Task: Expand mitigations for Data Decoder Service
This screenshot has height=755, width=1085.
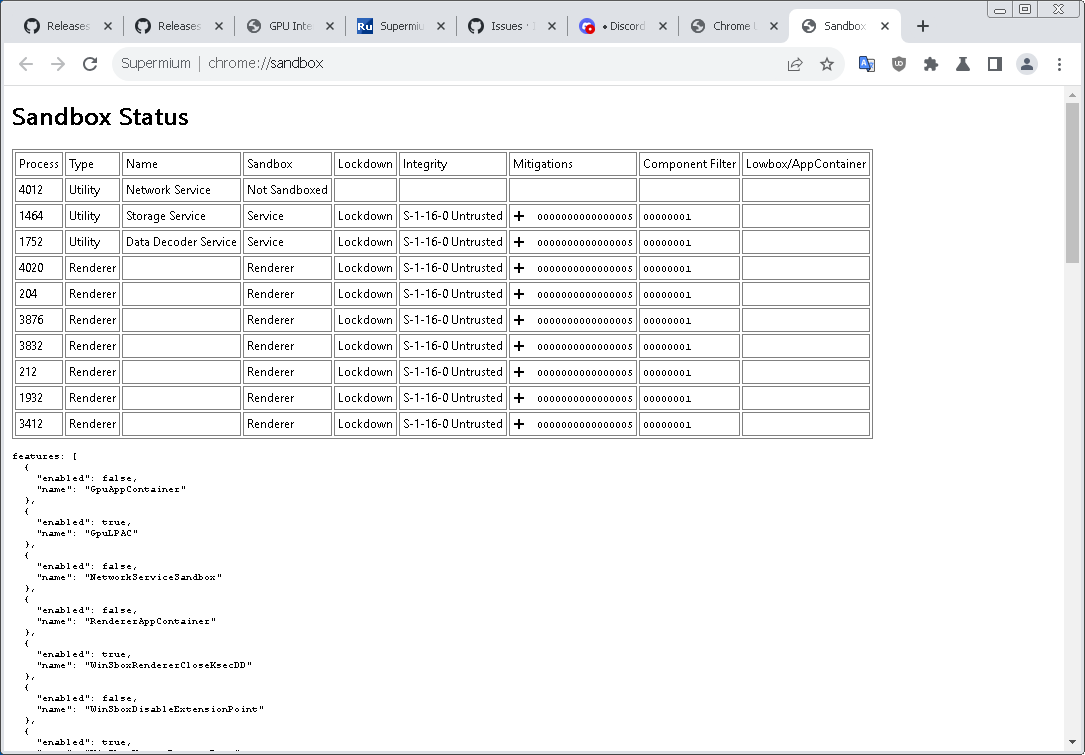Action: pyautogui.click(x=519, y=242)
